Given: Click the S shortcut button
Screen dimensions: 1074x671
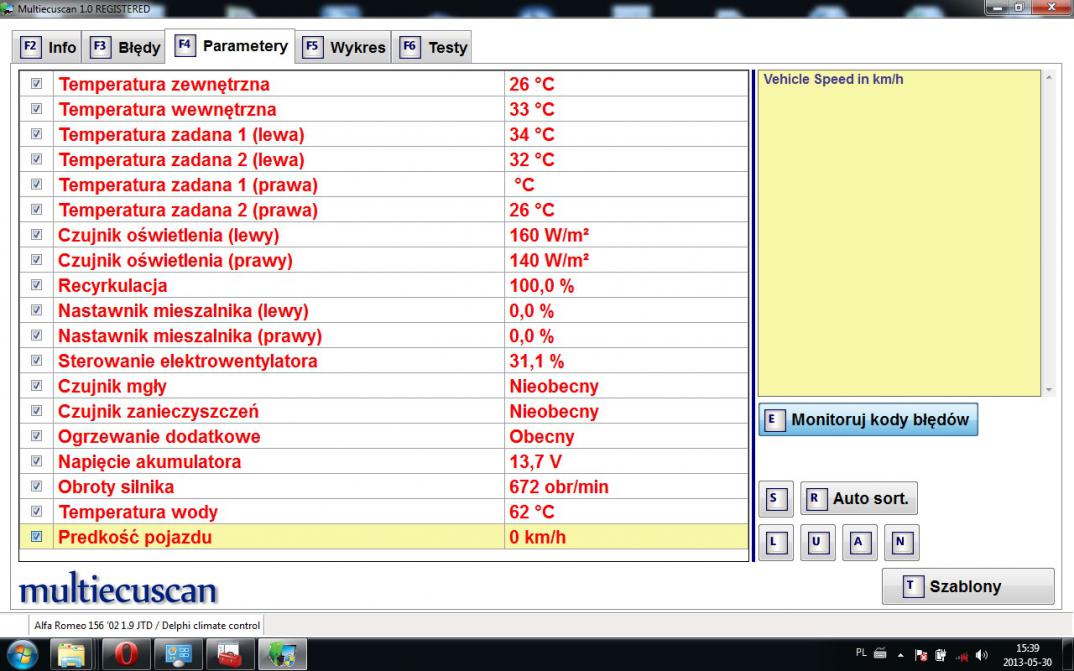Looking at the screenshot, I should click(775, 498).
